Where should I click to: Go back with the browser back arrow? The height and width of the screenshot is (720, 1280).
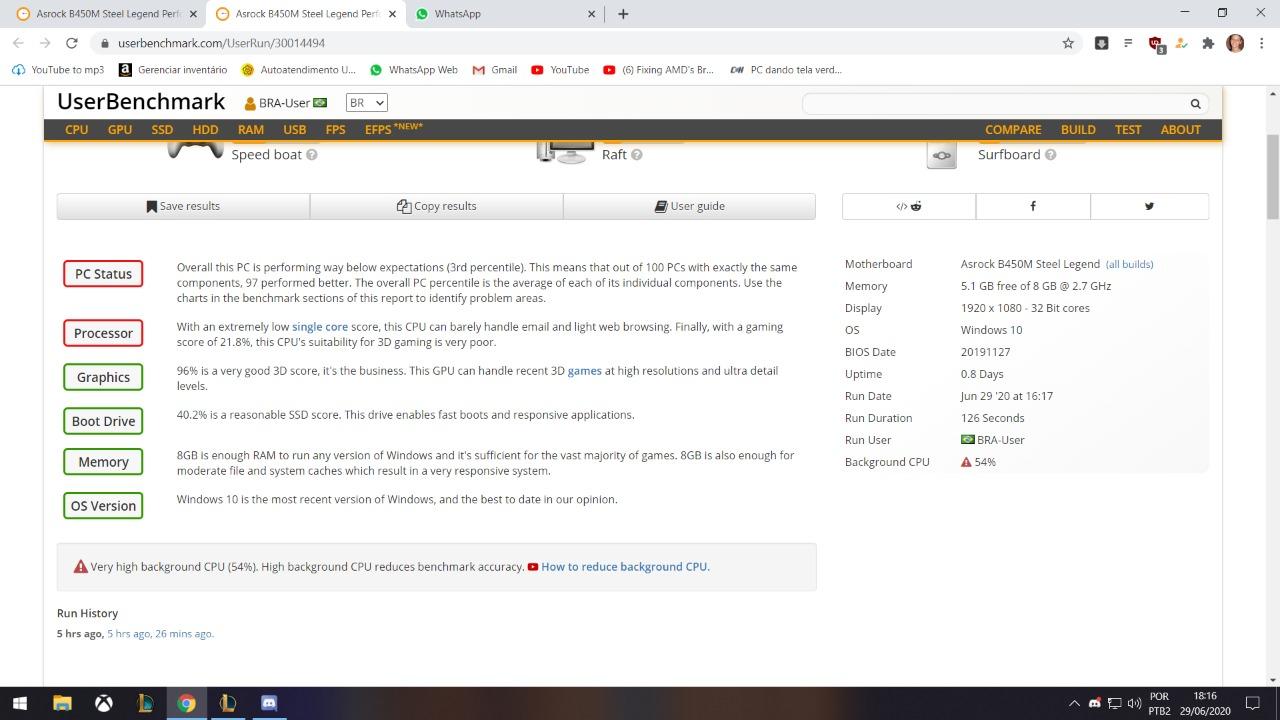18,43
